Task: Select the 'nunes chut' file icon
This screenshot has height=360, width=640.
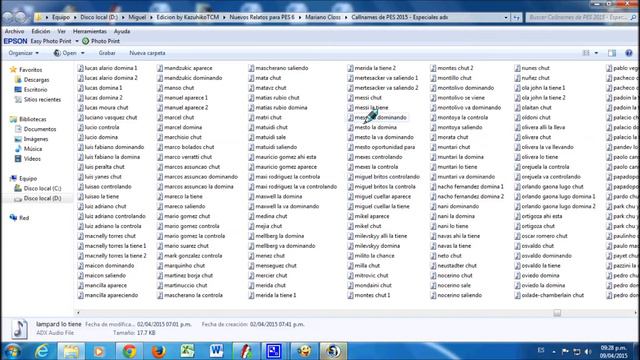Action: [518, 68]
